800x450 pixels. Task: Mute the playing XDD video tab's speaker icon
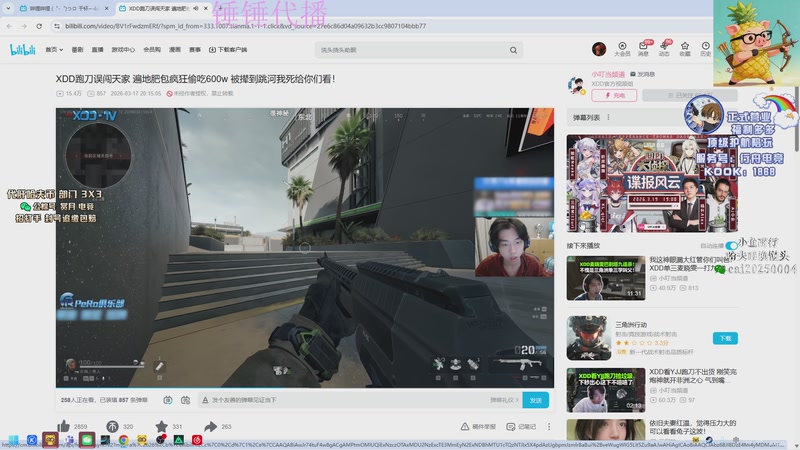[x=196, y=8]
